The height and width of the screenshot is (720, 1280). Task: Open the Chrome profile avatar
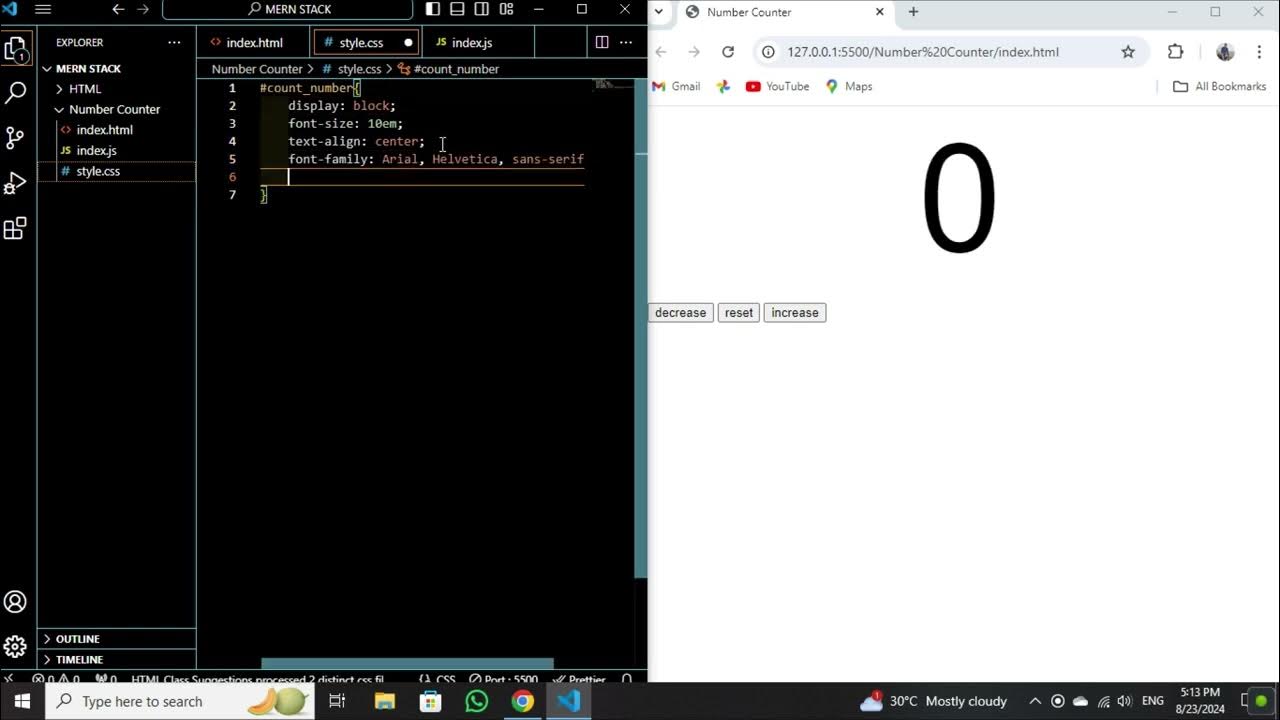pyautogui.click(x=1225, y=52)
